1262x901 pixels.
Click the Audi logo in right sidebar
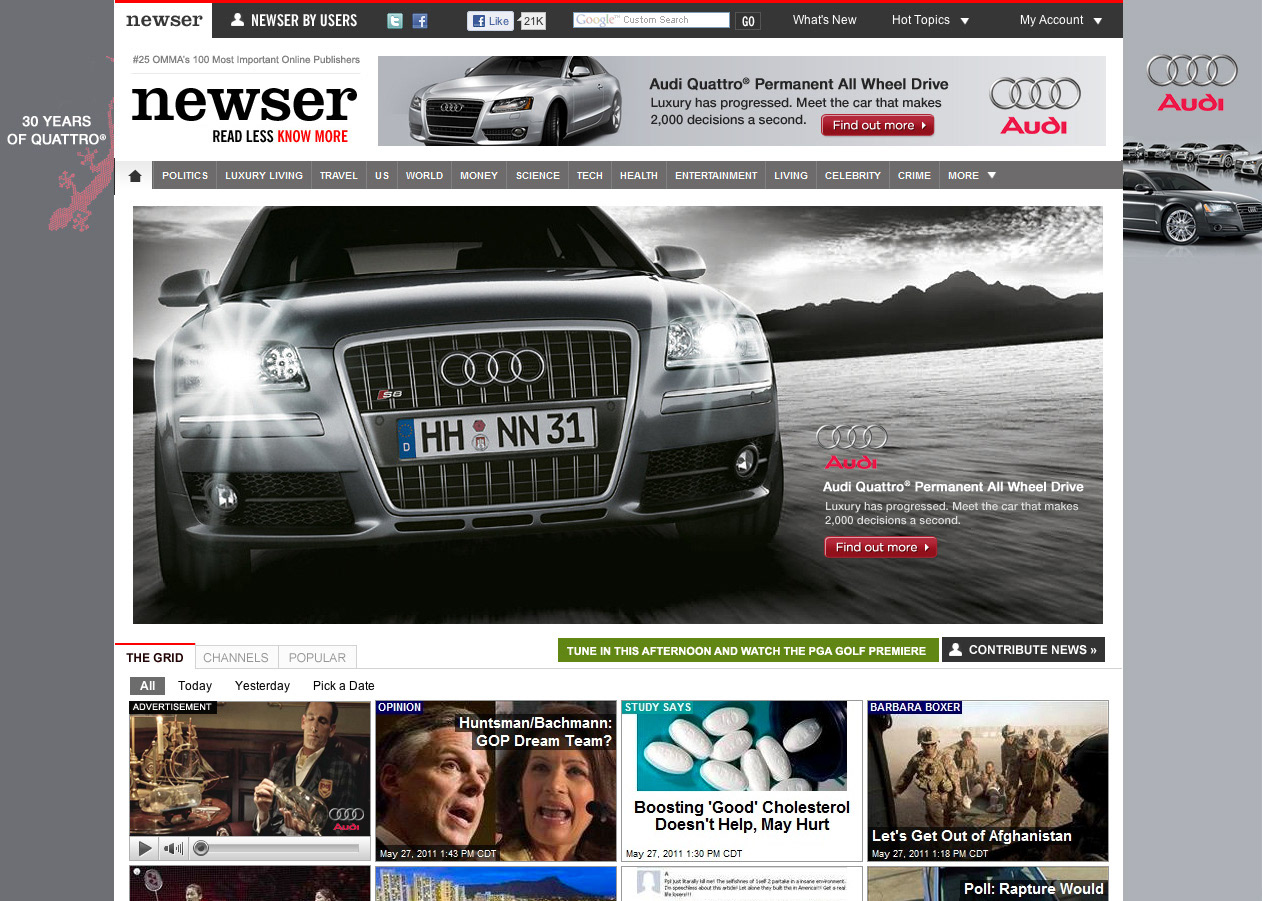tap(1191, 83)
